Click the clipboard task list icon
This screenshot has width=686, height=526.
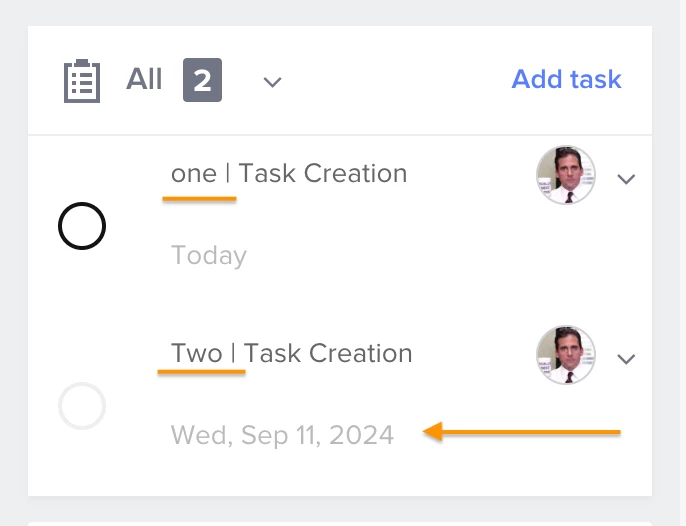pos(82,81)
